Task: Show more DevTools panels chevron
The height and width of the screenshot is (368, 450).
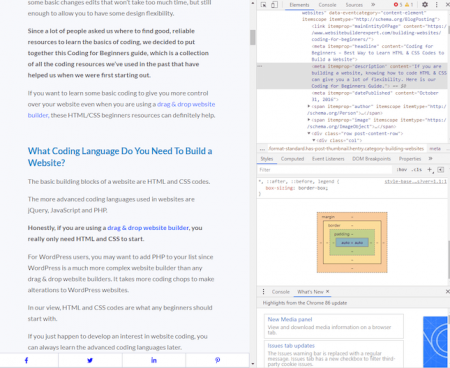Action: 373,5
